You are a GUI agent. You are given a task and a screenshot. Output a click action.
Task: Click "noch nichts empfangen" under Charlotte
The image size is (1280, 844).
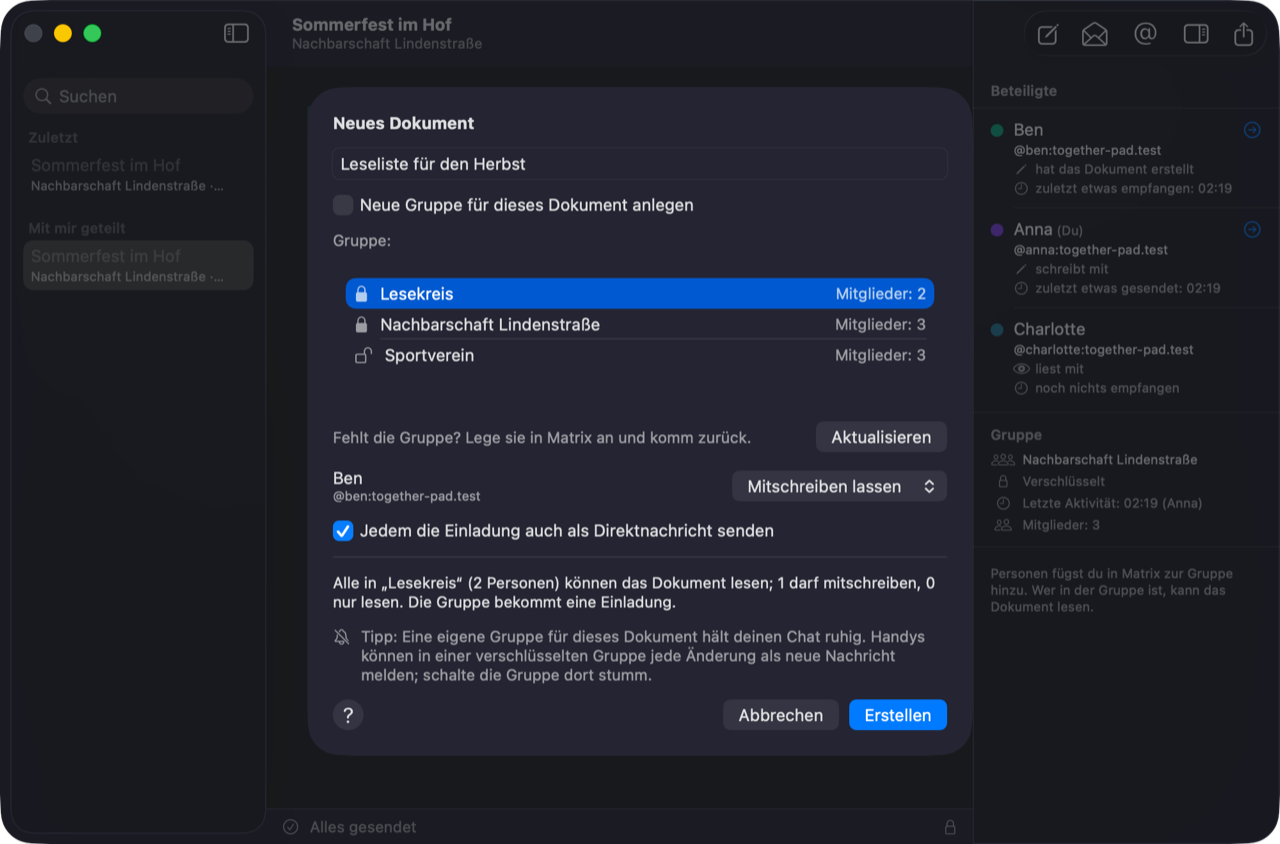point(1107,388)
